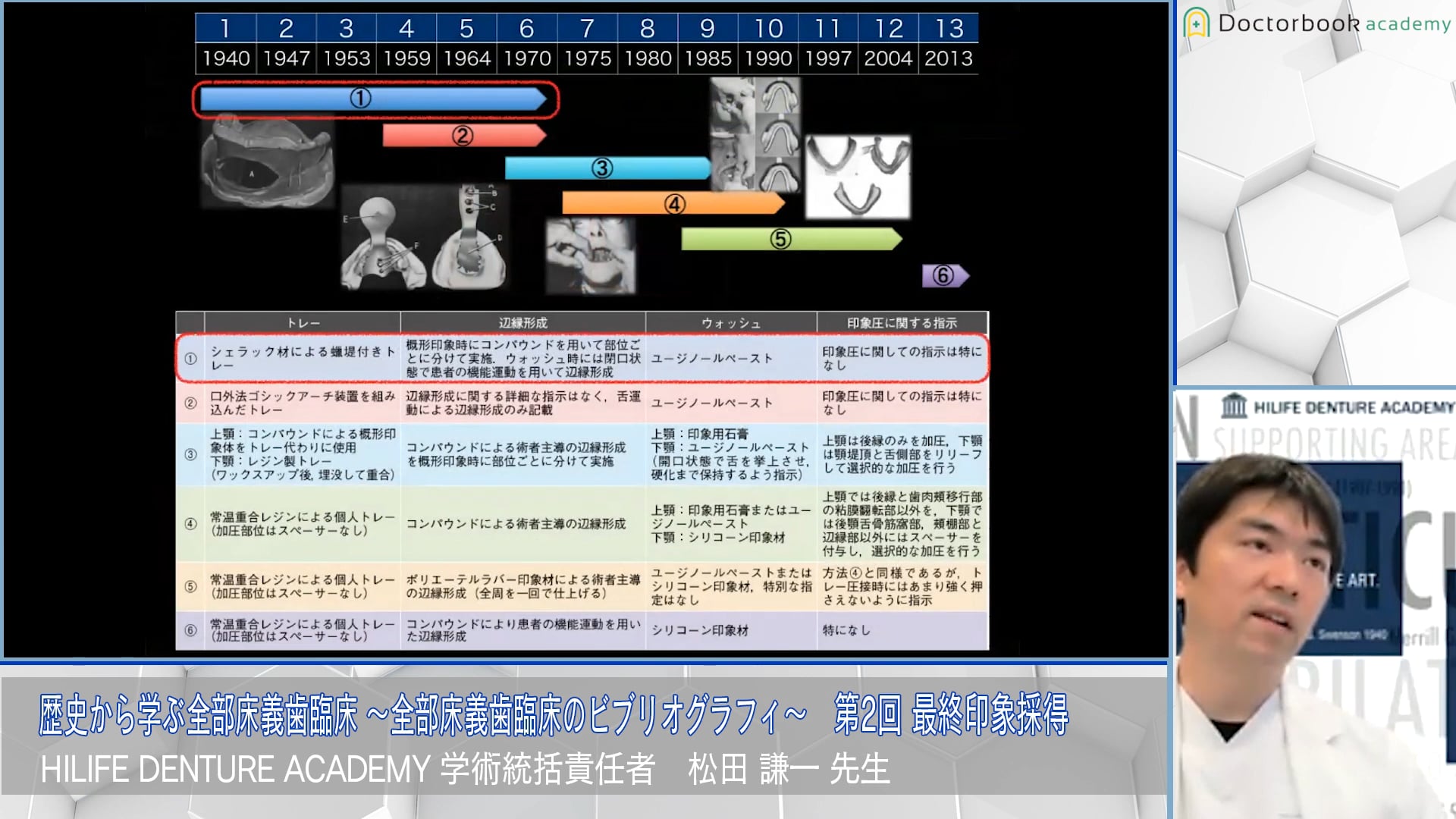
Task: Click the 概形印象時にコンパウンドを用いて cell in row ①
Action: coord(522,358)
